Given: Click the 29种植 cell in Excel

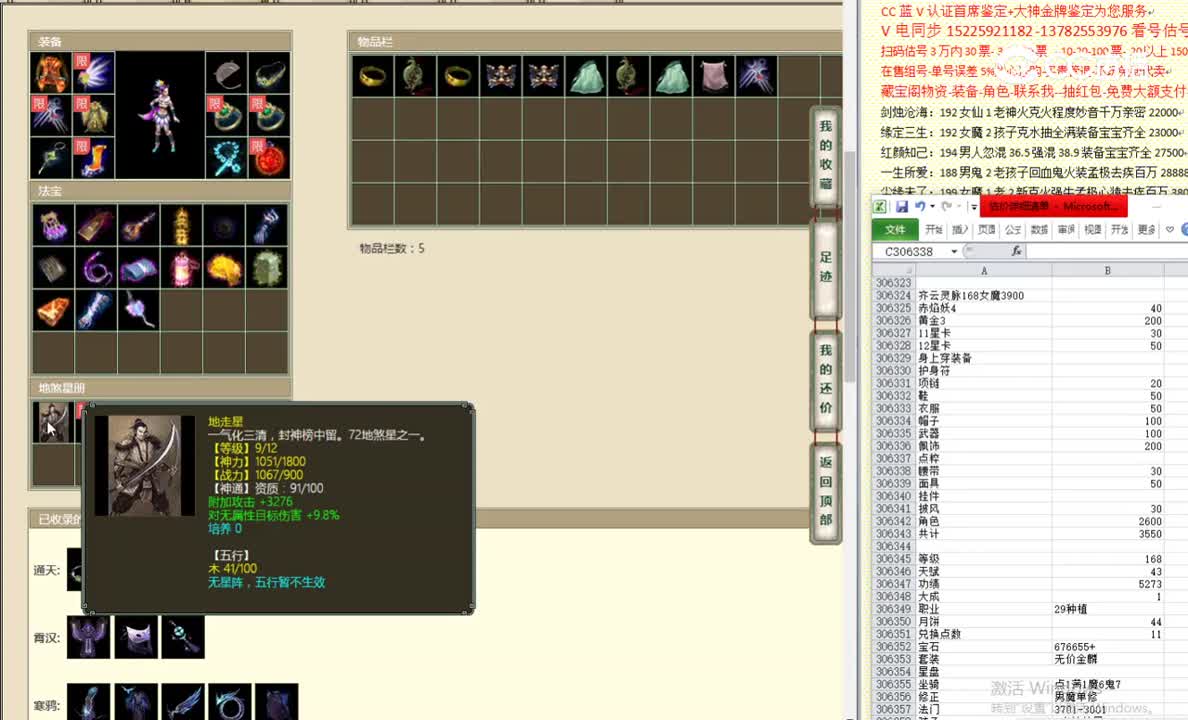Looking at the screenshot, I should pyautogui.click(x=1108, y=609).
